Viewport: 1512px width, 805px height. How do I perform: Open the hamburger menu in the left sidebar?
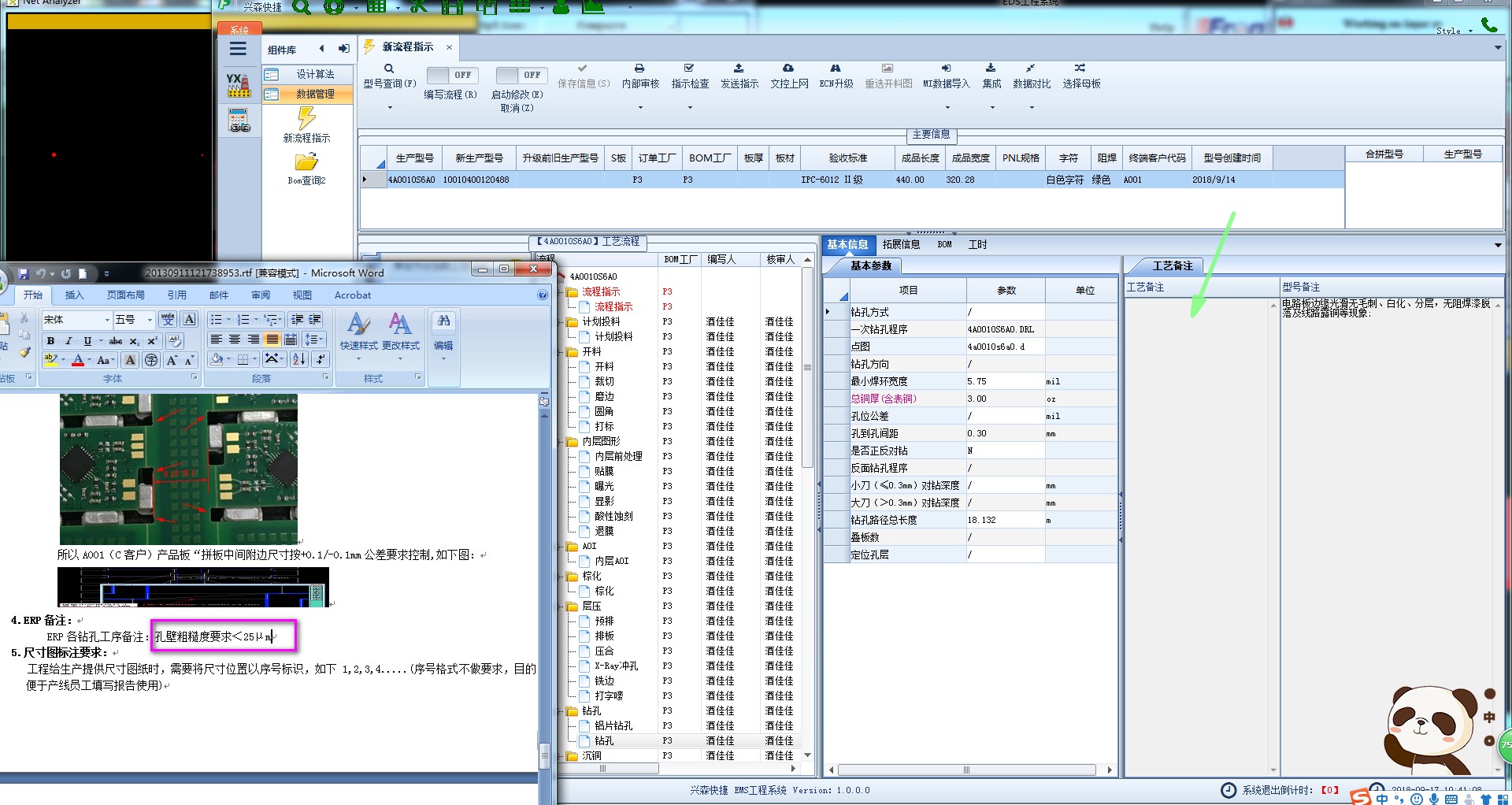coord(238,50)
